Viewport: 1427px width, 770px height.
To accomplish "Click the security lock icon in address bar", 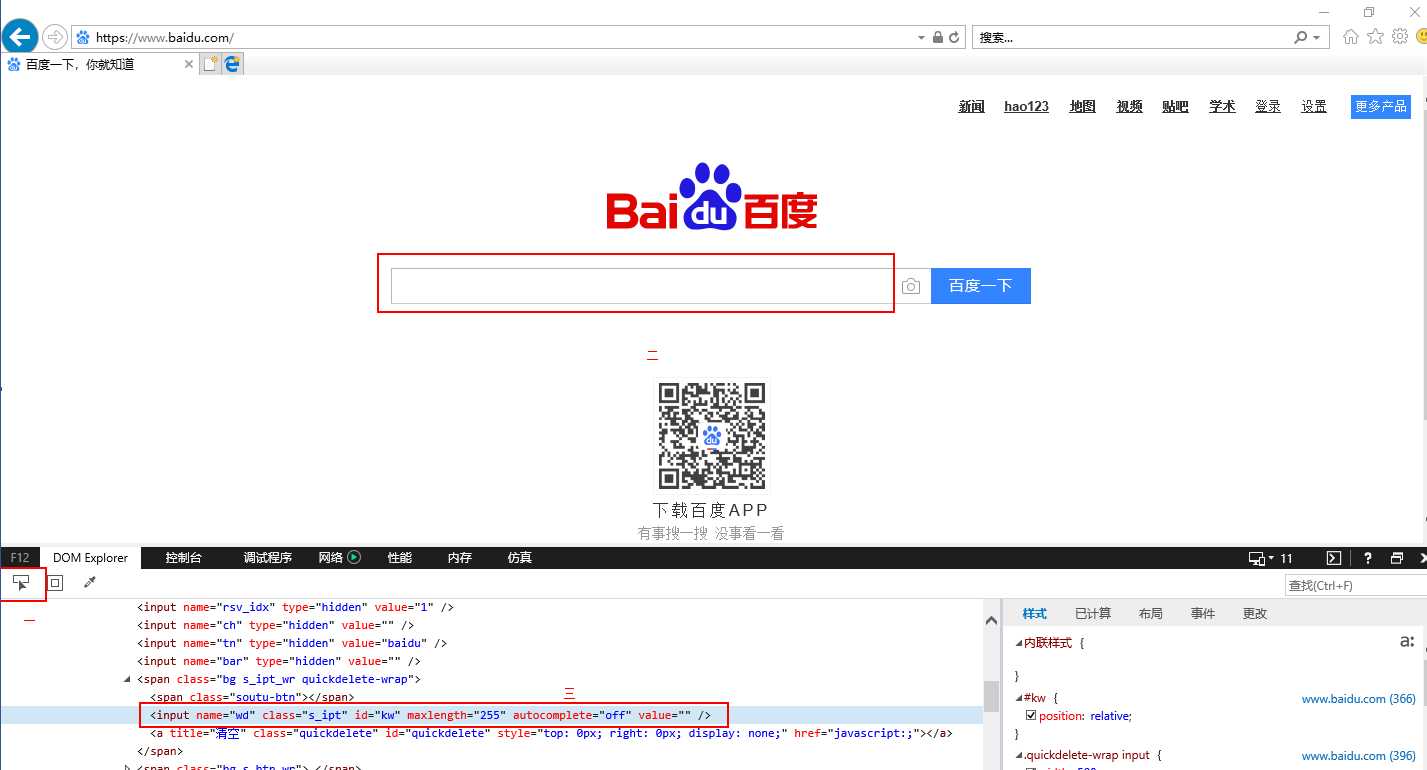I will pos(937,37).
